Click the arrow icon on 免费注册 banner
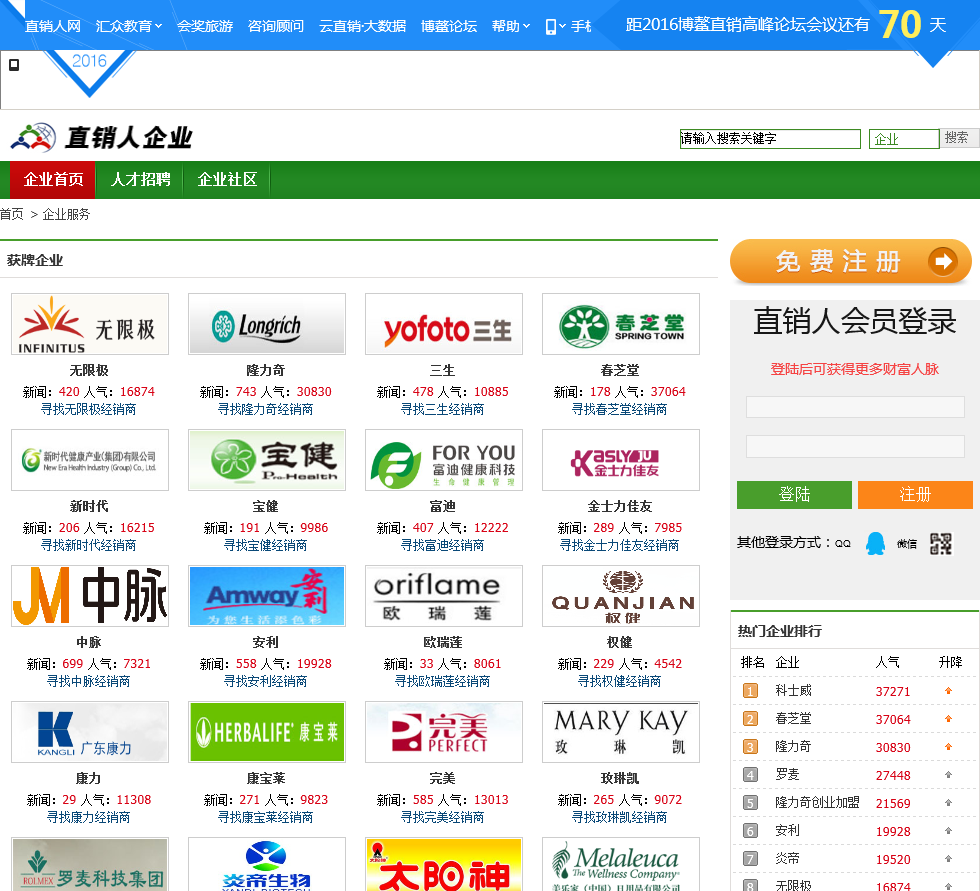This screenshot has width=980, height=891. (942, 261)
